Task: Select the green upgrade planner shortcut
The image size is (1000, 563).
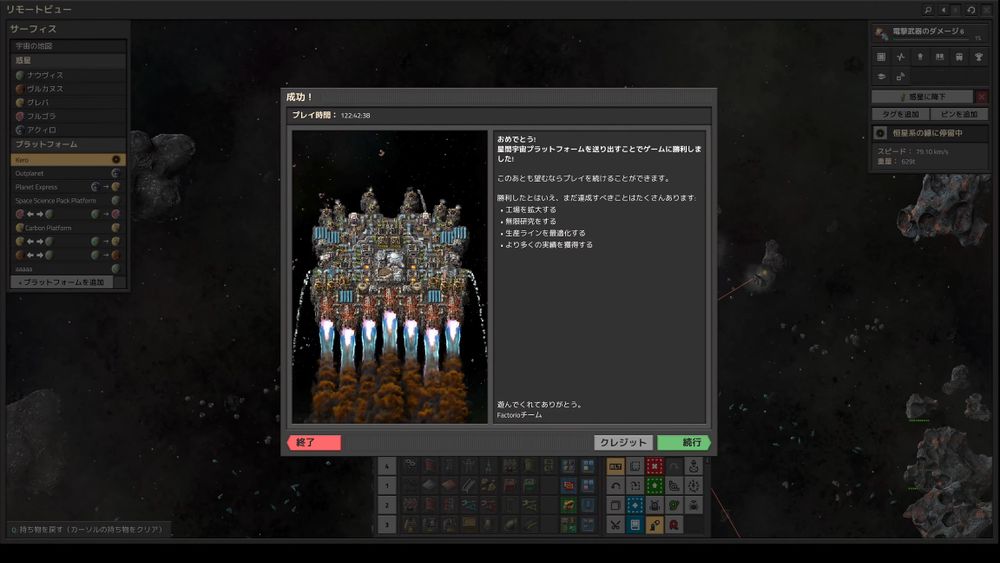Action: coord(654,486)
